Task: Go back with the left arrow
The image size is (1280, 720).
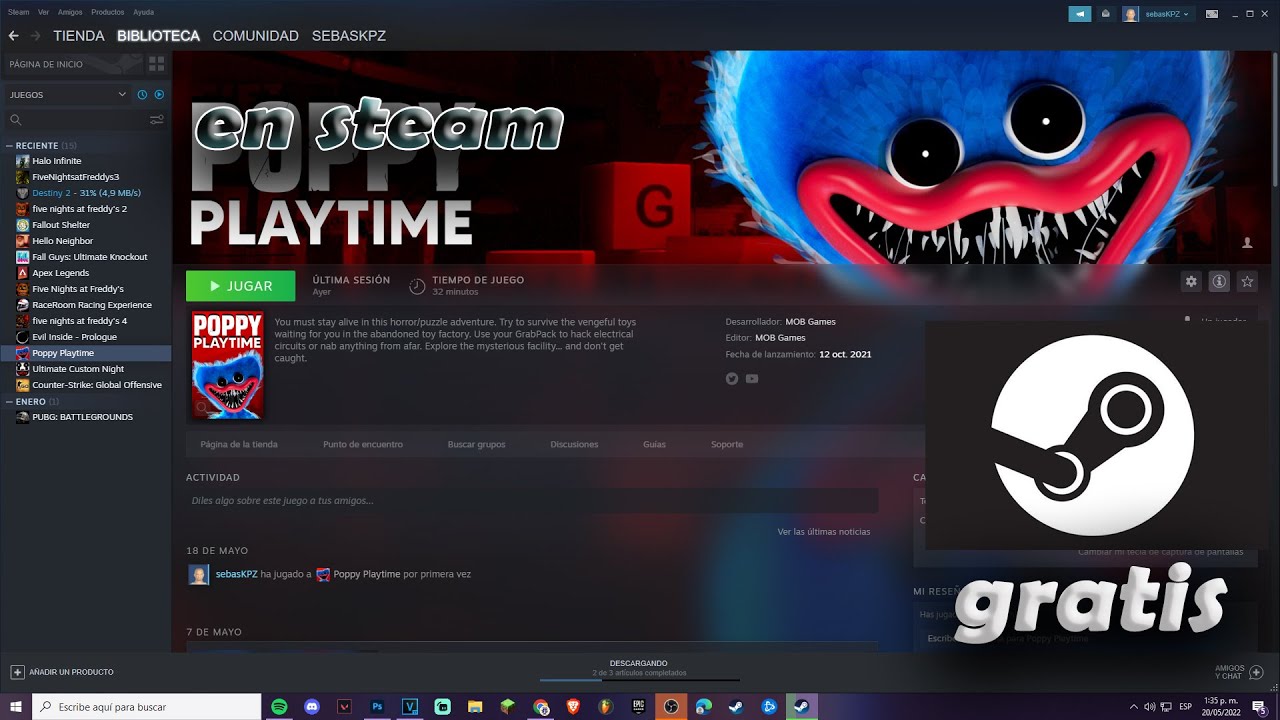Action: [x=14, y=36]
